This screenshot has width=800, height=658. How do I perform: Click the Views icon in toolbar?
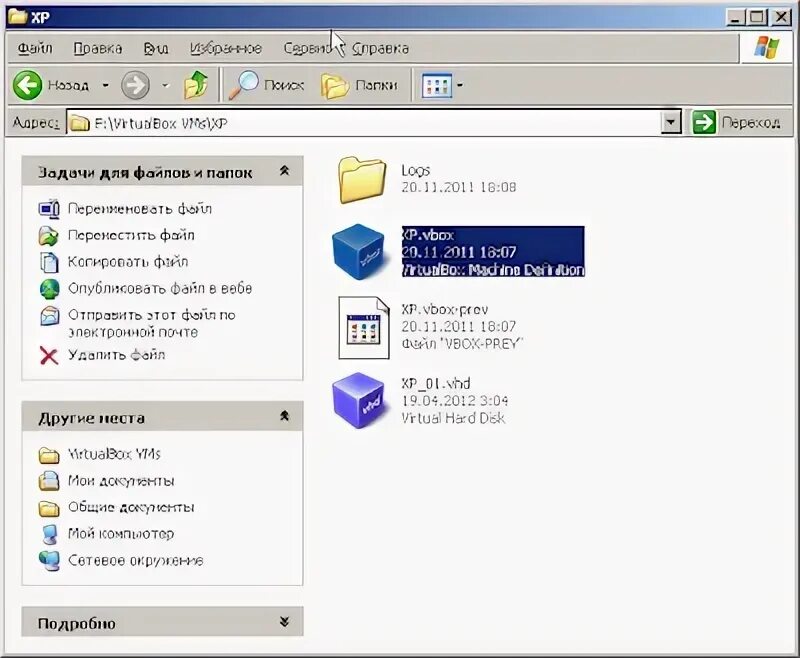click(x=437, y=85)
